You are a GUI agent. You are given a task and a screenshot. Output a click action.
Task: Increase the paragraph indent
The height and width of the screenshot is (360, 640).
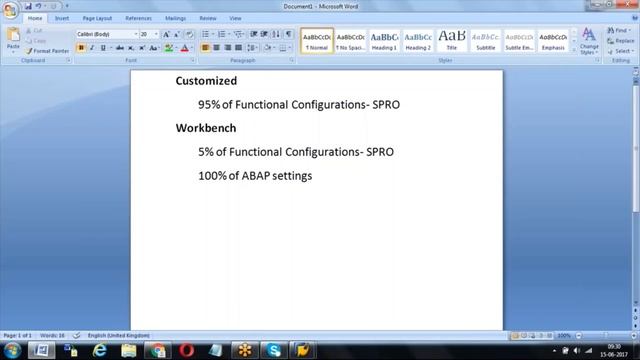[x=264, y=34]
